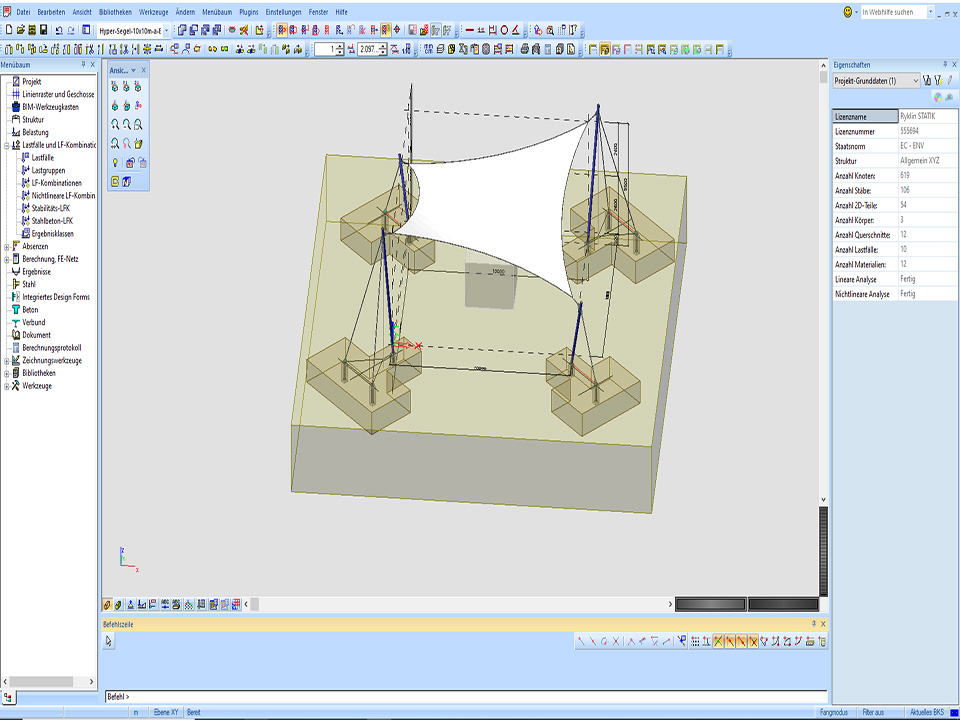The image size is (960, 720).
Task: Toggle Filter aus in status bar
Action: [x=873, y=712]
